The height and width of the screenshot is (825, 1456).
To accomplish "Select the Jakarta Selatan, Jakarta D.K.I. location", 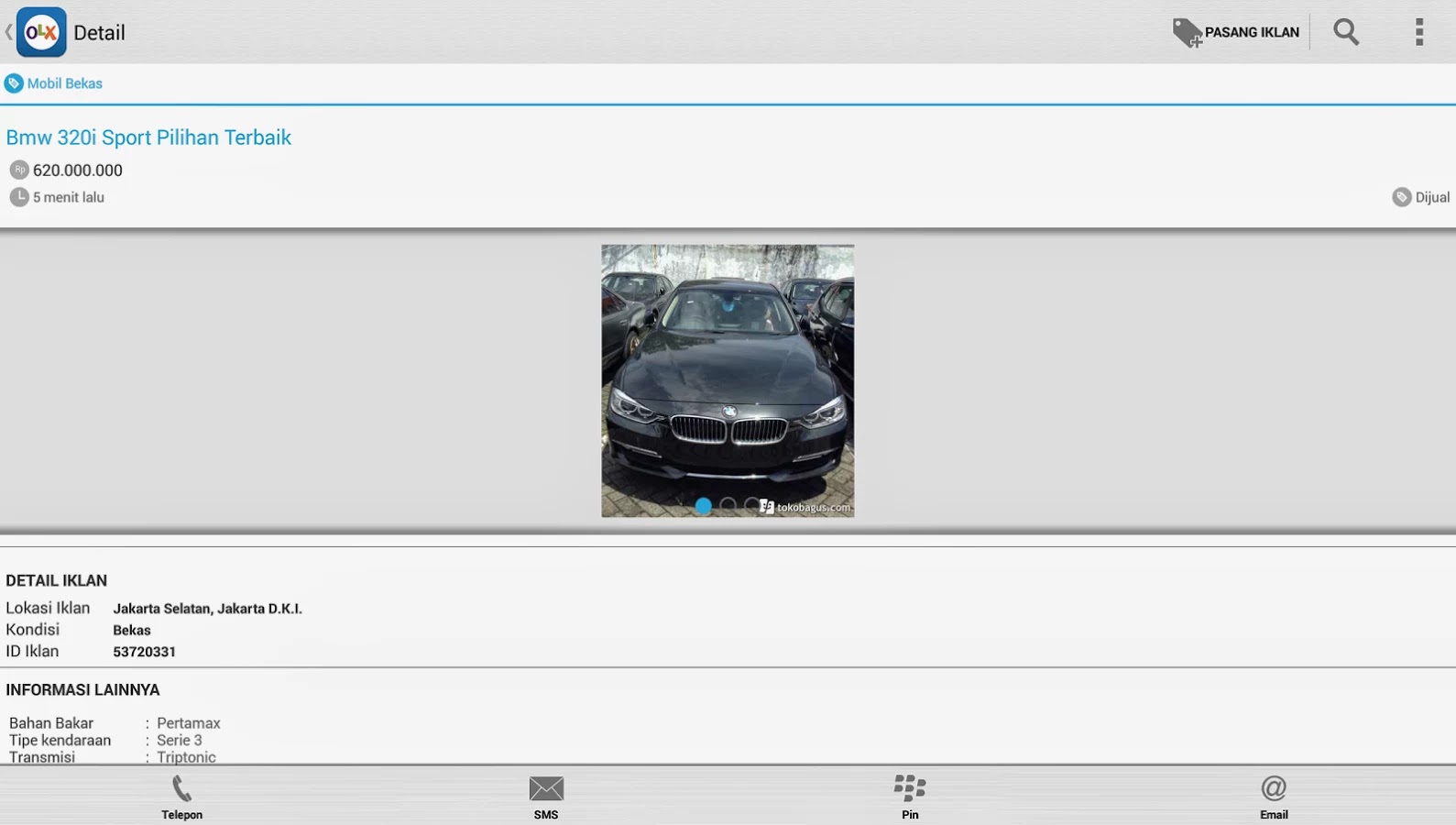I will click(x=207, y=609).
